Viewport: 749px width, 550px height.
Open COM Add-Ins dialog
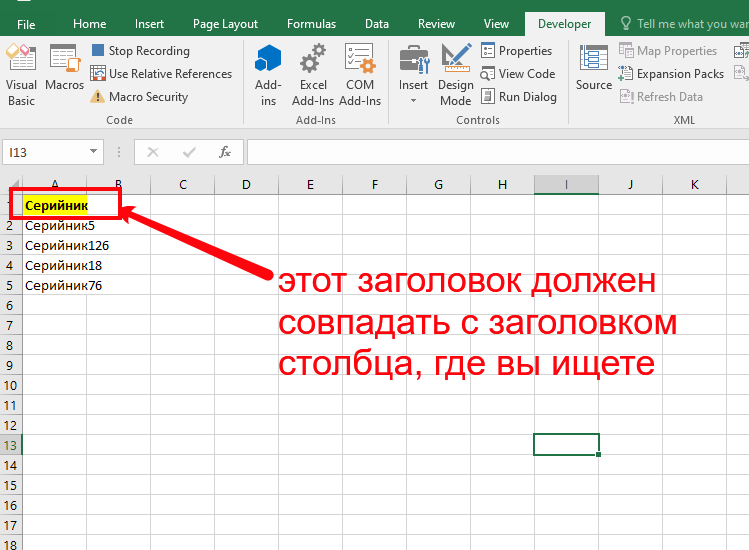coord(360,74)
